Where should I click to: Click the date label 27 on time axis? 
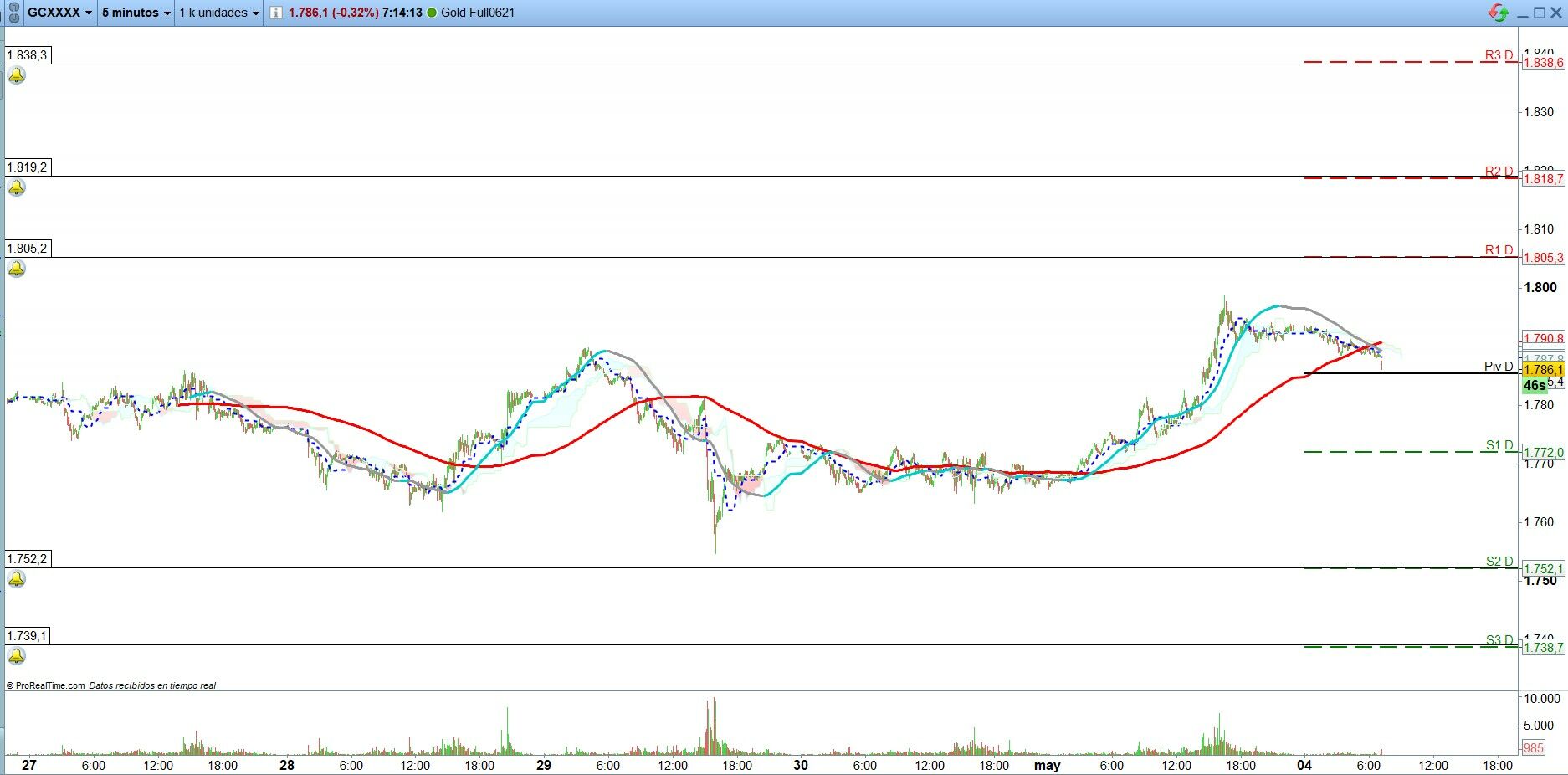pyautogui.click(x=29, y=766)
